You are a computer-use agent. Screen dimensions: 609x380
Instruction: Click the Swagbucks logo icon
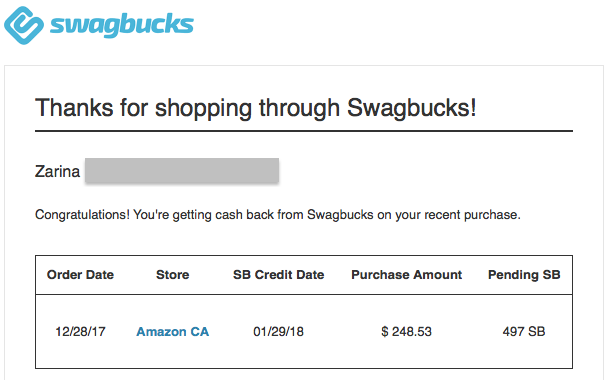[24, 25]
